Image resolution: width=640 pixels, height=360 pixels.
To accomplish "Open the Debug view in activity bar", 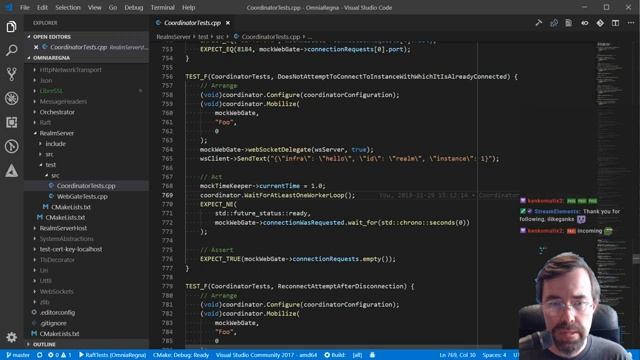I will click(11, 98).
